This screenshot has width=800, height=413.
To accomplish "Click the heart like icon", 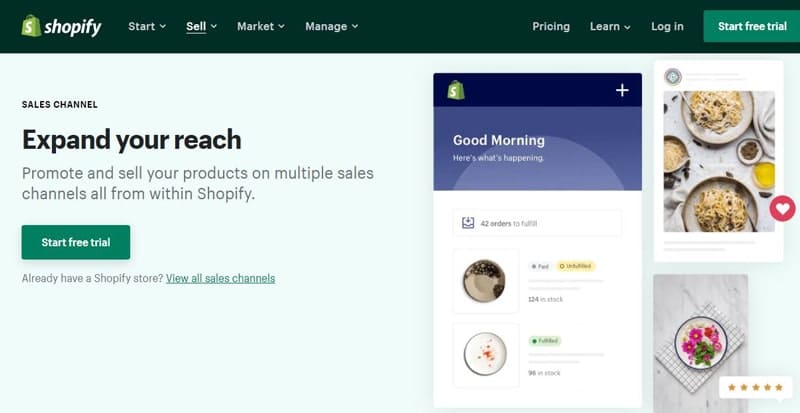I will coord(783,208).
